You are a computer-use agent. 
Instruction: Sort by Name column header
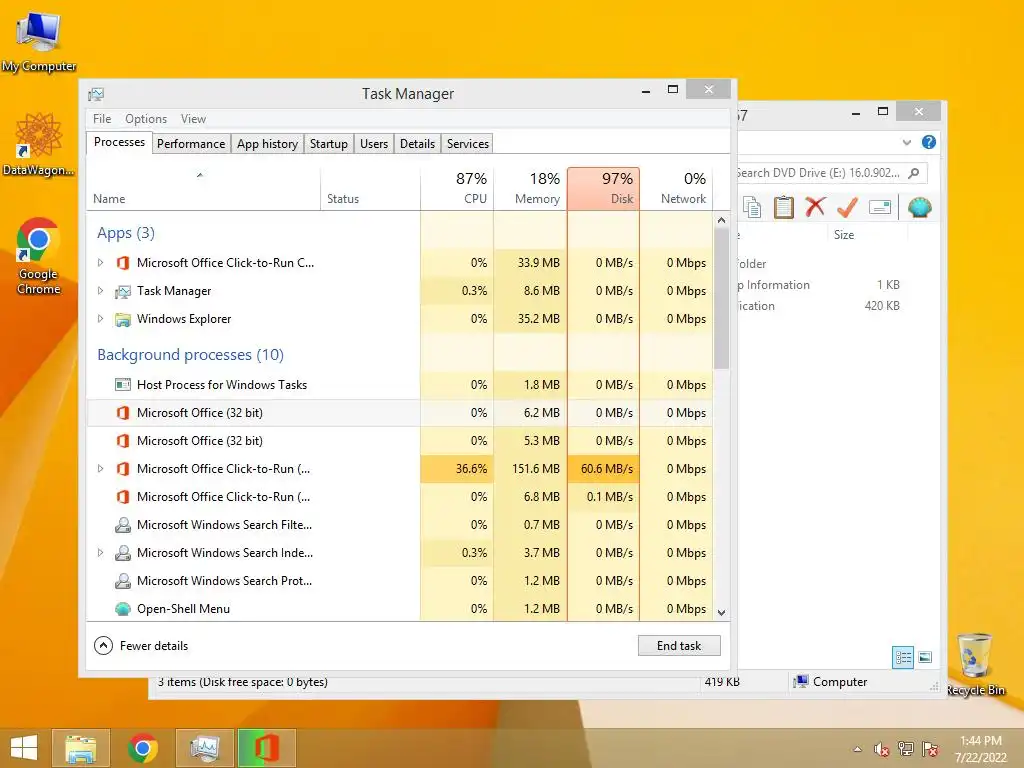203,188
